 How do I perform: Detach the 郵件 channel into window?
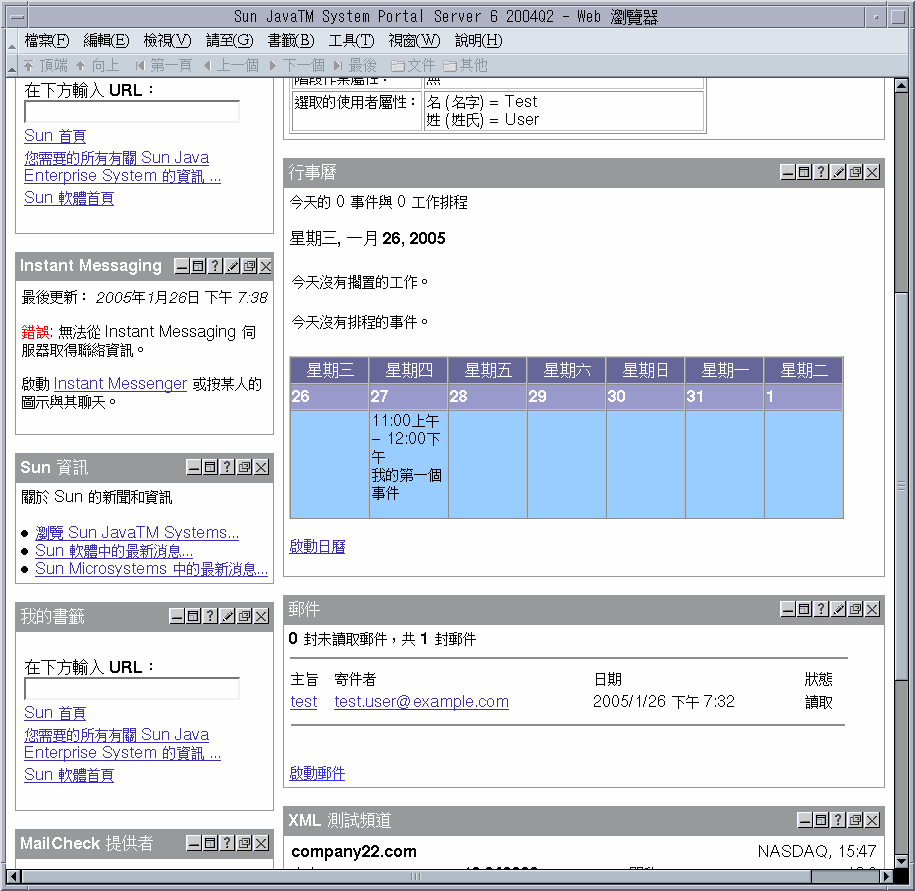[x=855, y=609]
